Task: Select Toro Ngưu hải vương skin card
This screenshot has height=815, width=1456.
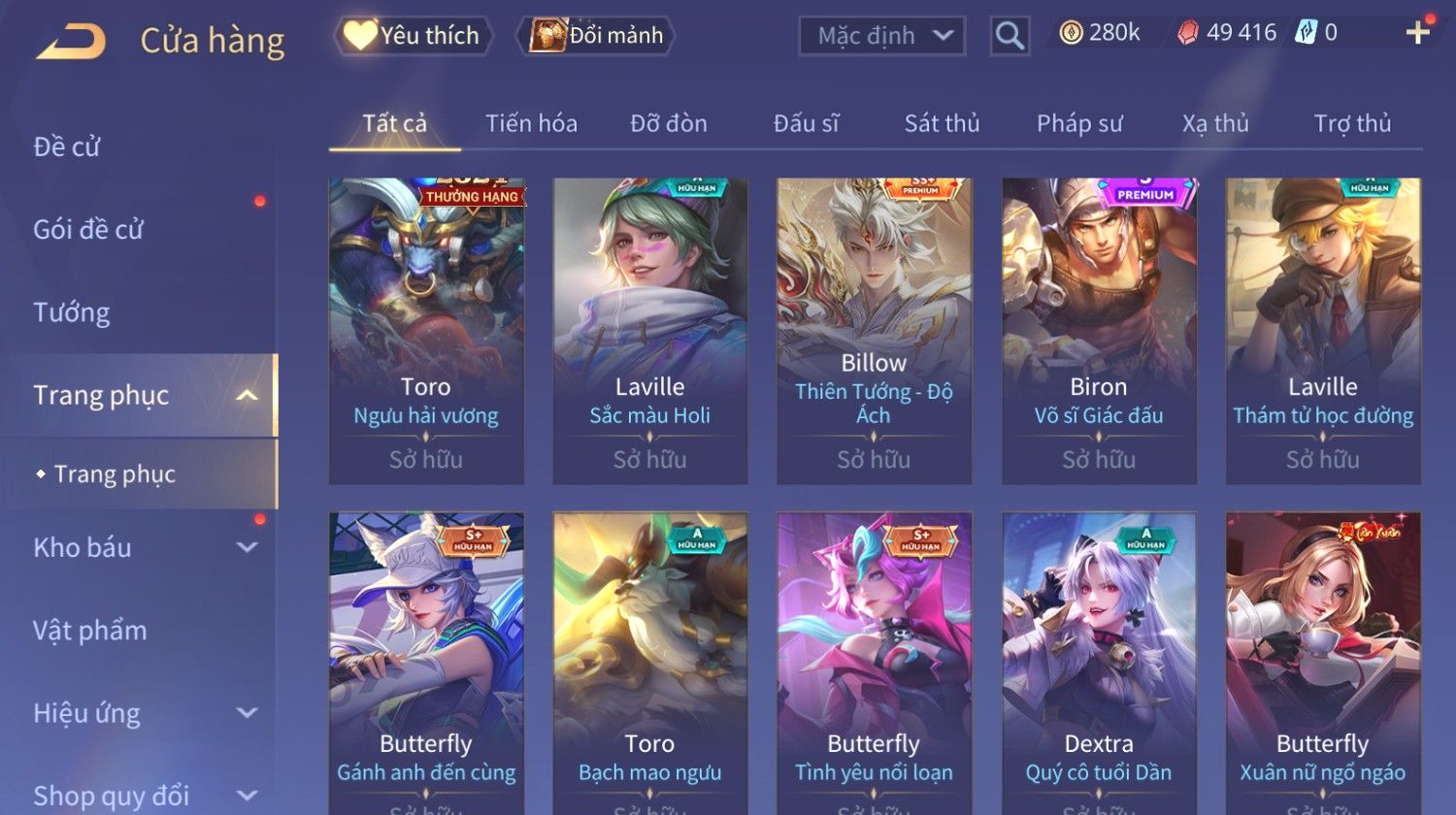Action: [426, 330]
